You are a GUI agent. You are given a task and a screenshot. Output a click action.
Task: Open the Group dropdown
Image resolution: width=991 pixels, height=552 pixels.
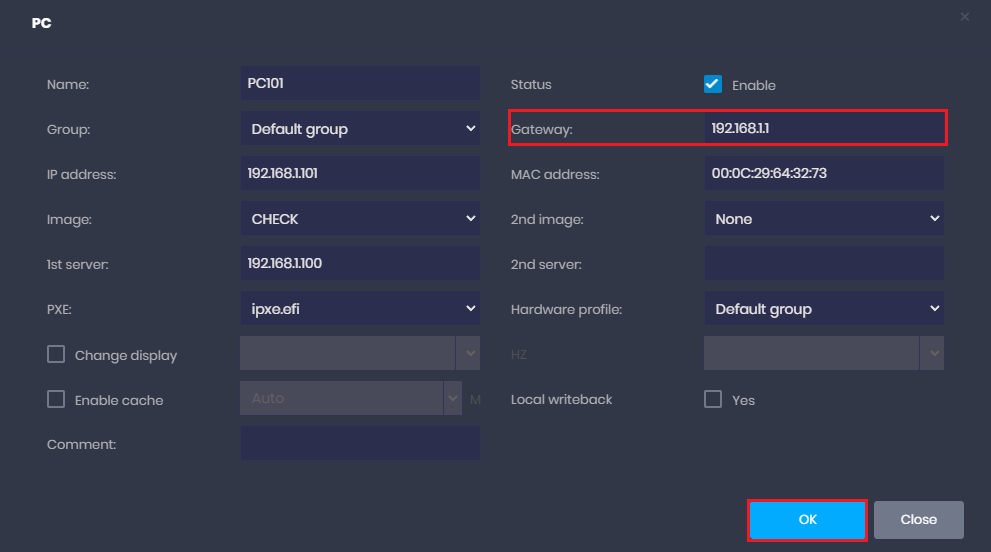360,129
